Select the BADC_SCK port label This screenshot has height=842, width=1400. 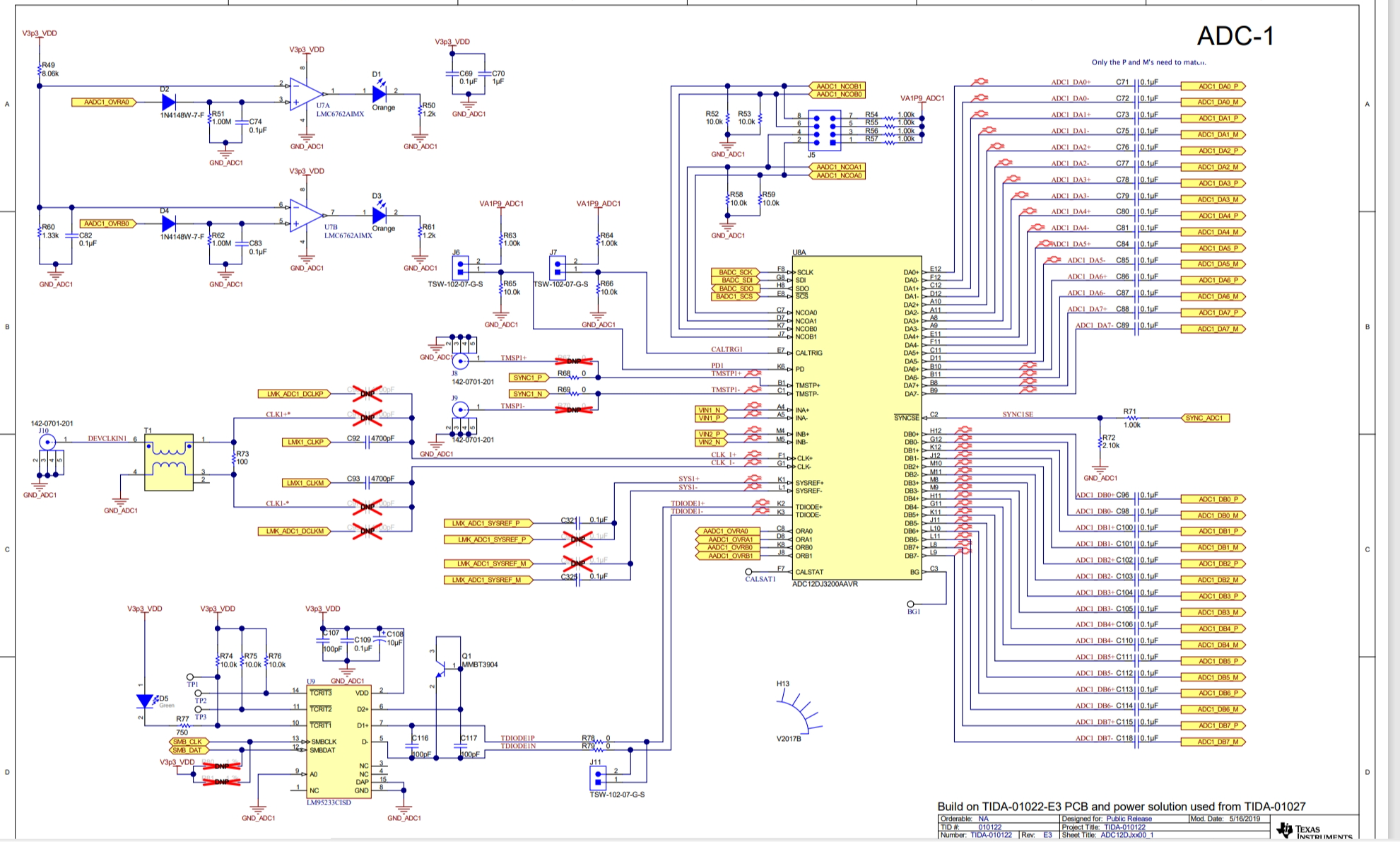coord(735,272)
